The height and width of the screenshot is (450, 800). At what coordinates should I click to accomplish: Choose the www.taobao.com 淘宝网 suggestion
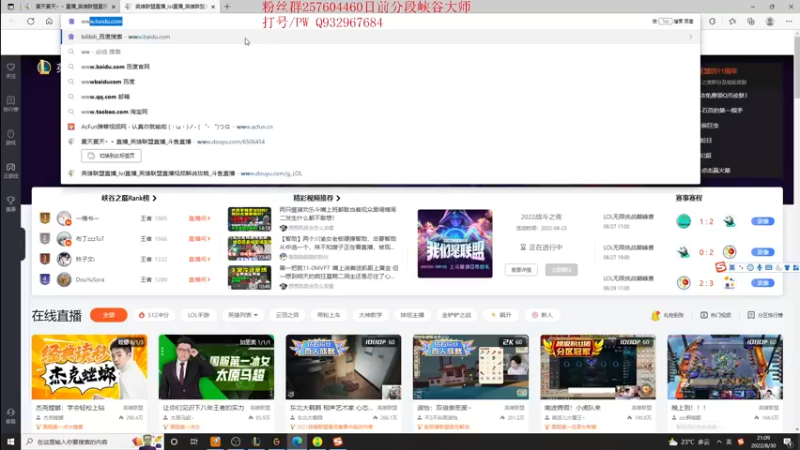(380, 111)
